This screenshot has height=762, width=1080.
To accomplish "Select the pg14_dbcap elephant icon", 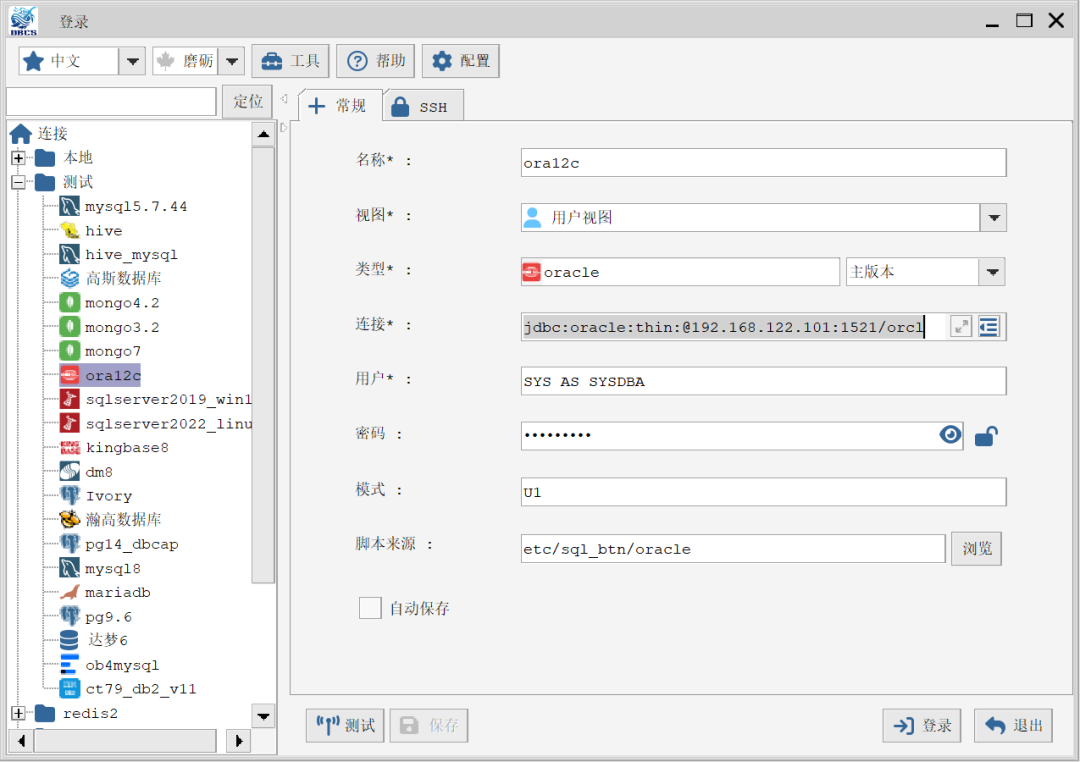I will (x=70, y=544).
